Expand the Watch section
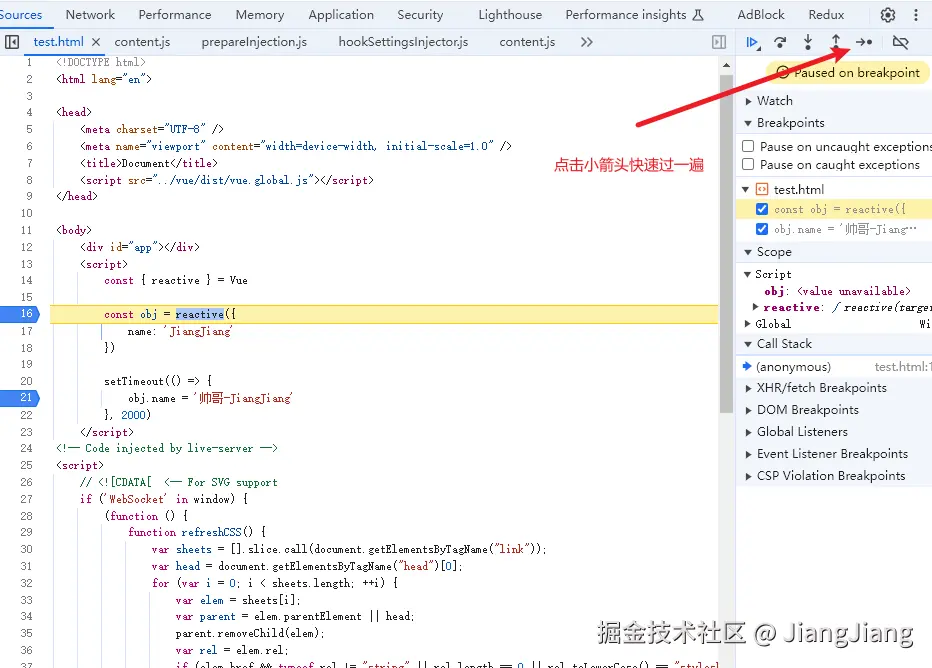The width and height of the screenshot is (932, 668). [x=748, y=101]
